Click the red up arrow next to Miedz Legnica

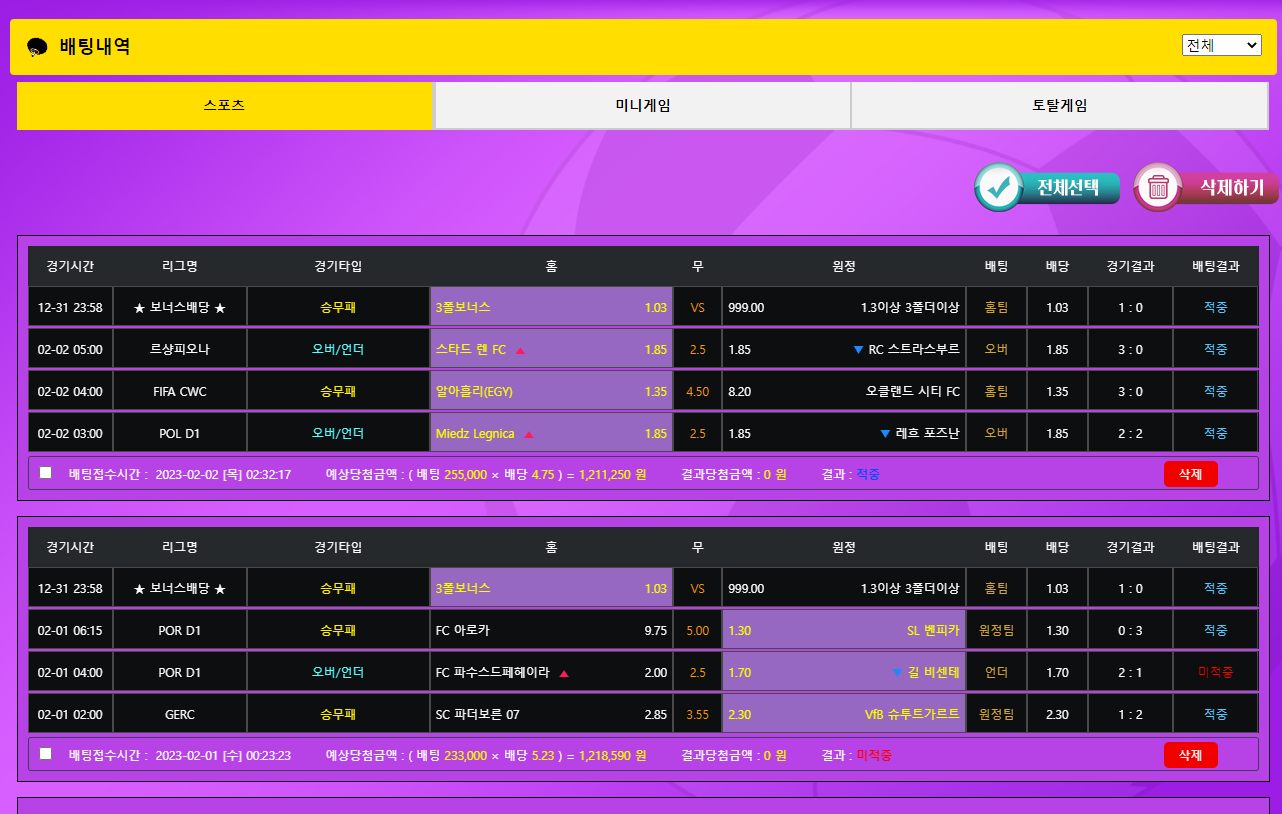point(529,435)
